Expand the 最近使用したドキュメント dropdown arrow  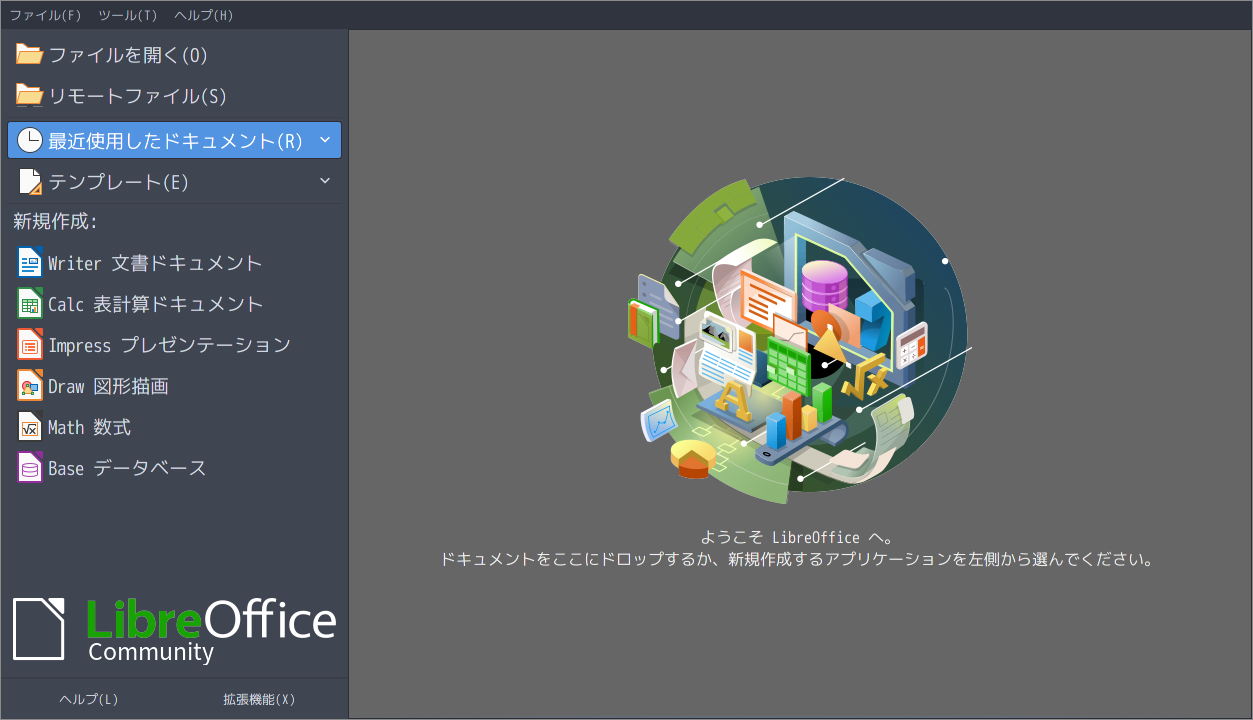tap(324, 140)
